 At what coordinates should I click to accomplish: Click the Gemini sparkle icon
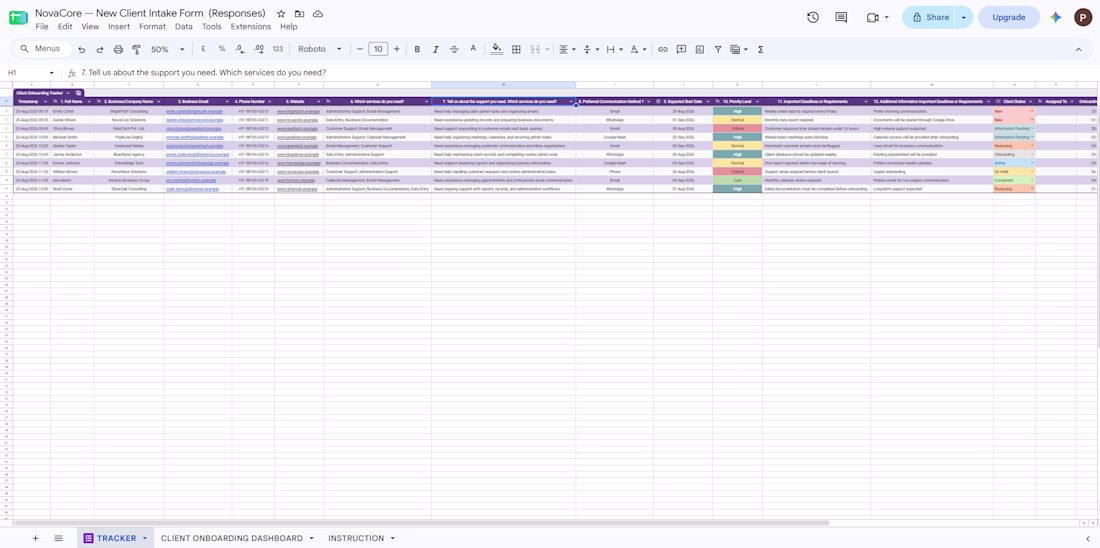[x=1055, y=18]
